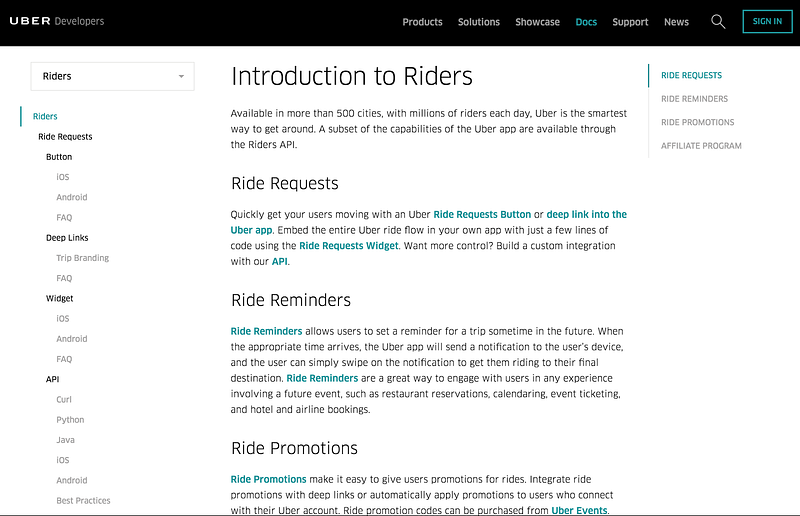
Task: Select the Docs navigation item
Action: click(x=586, y=22)
